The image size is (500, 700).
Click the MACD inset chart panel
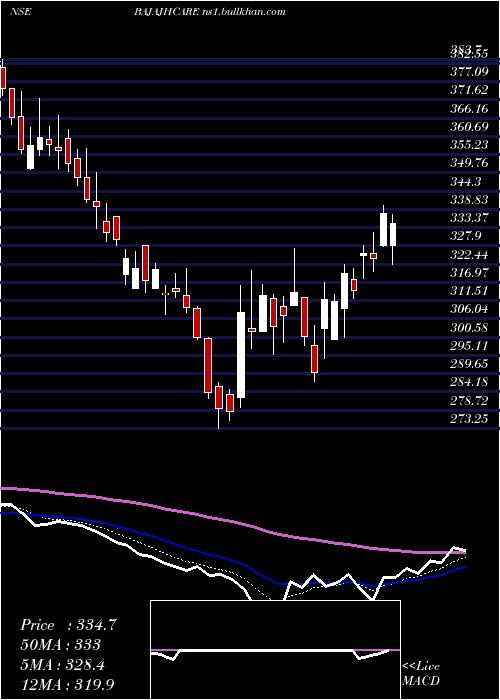[275, 650]
